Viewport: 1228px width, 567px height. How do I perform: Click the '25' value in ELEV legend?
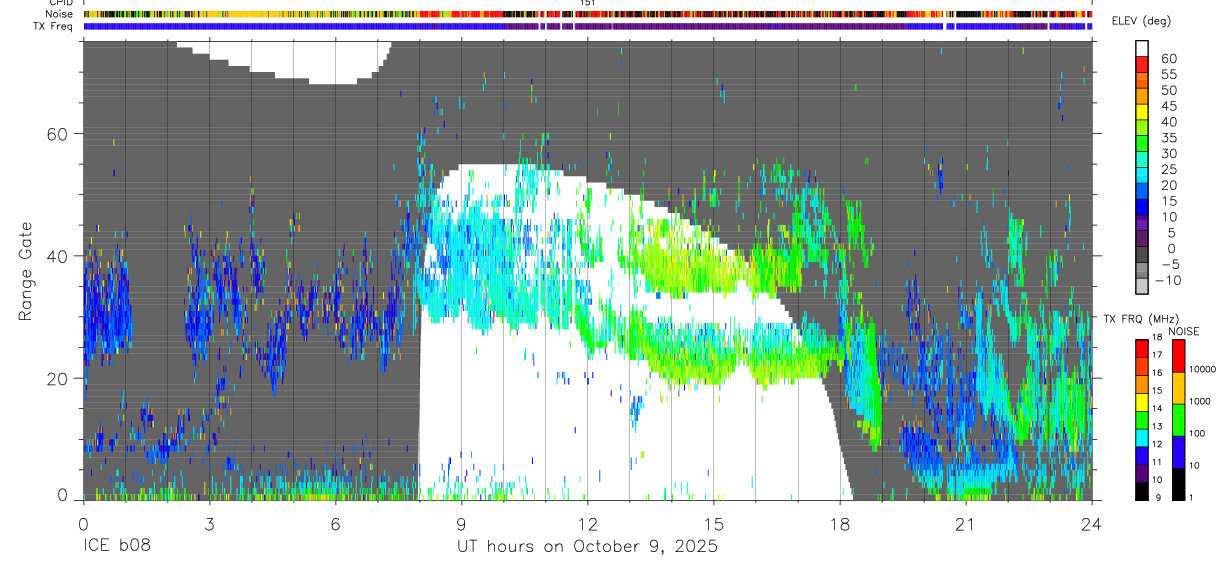click(x=1167, y=169)
